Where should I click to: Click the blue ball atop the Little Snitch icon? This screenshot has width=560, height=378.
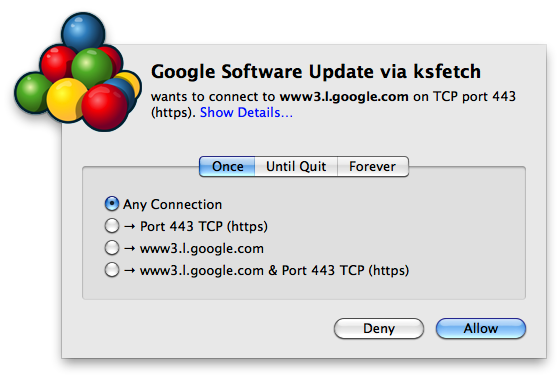pos(83,32)
